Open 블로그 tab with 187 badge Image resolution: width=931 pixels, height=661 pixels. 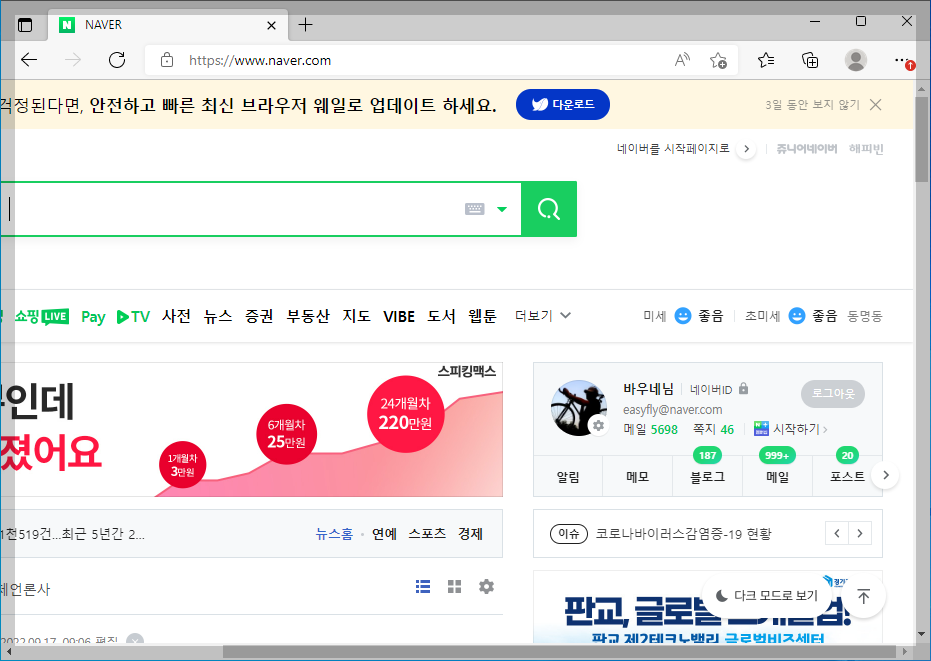click(707, 476)
